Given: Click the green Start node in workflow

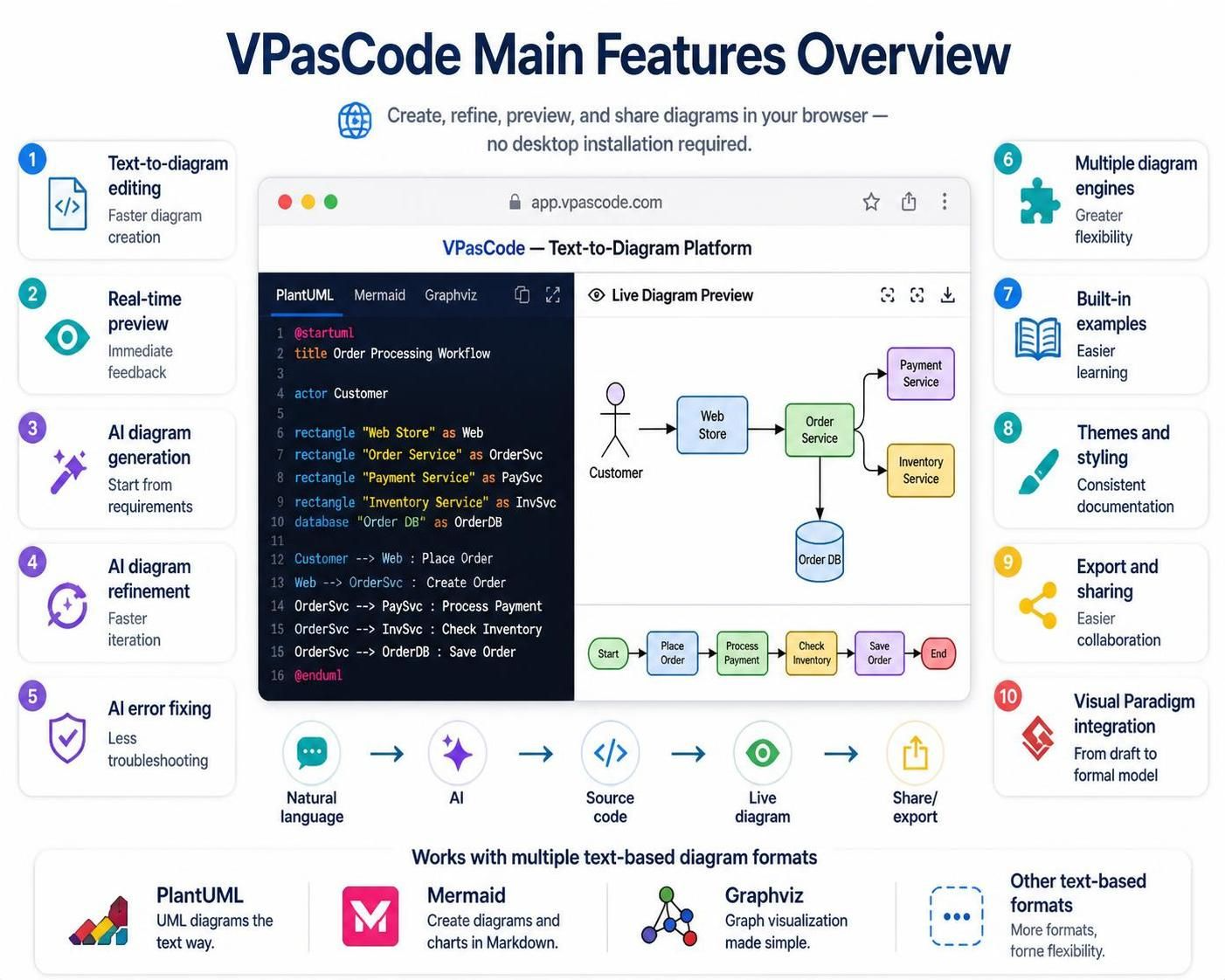Looking at the screenshot, I should click(608, 653).
